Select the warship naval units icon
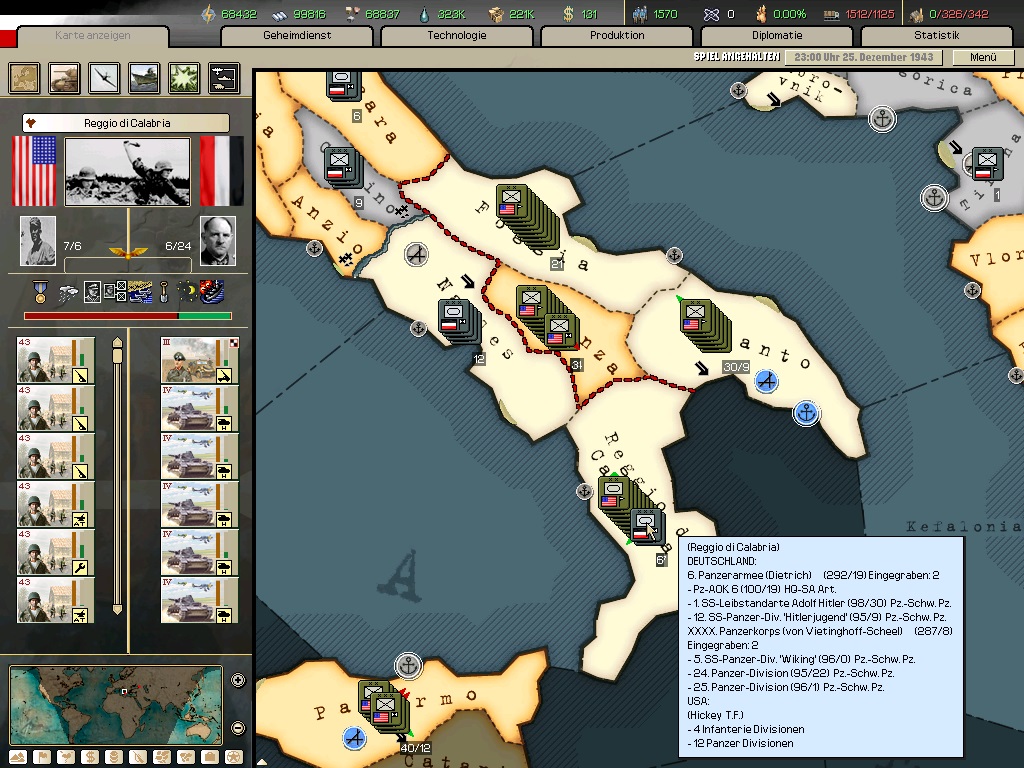The image size is (1024, 768). click(144, 78)
